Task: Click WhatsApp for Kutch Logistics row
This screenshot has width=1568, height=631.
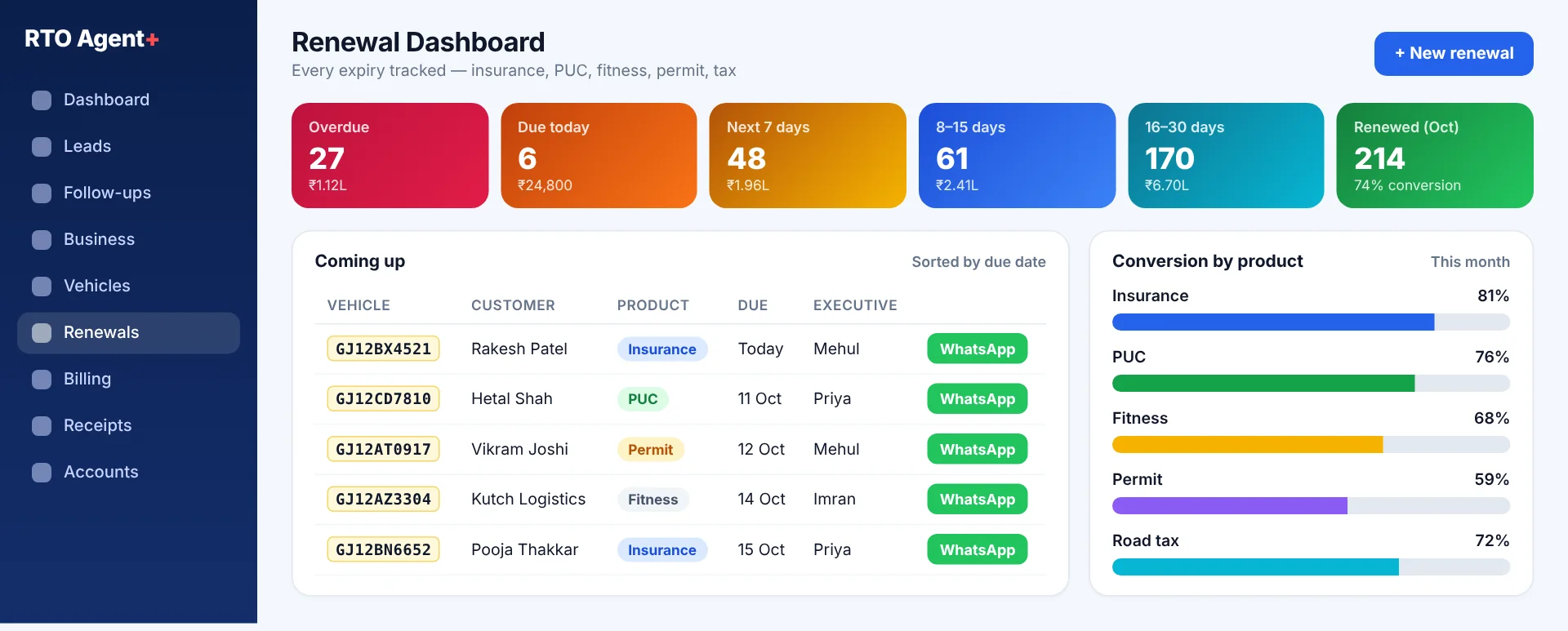Action: (x=978, y=500)
